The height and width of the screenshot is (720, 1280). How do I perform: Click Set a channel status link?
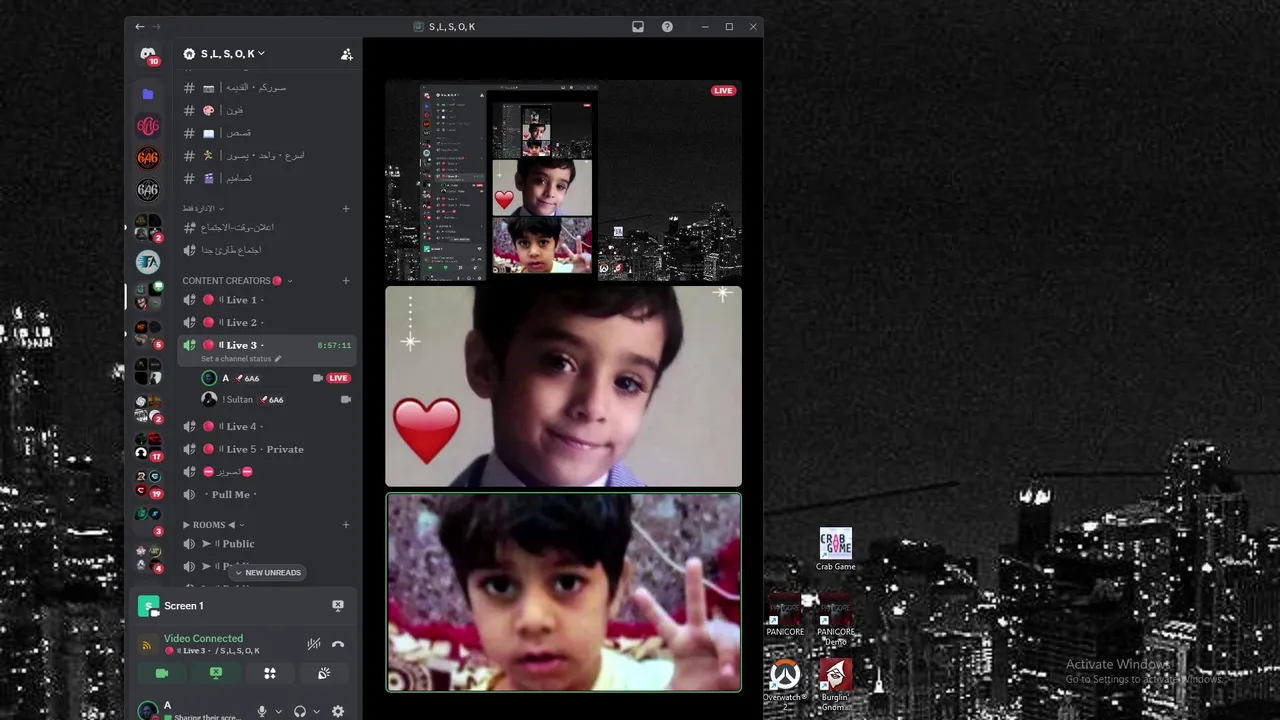(241, 359)
